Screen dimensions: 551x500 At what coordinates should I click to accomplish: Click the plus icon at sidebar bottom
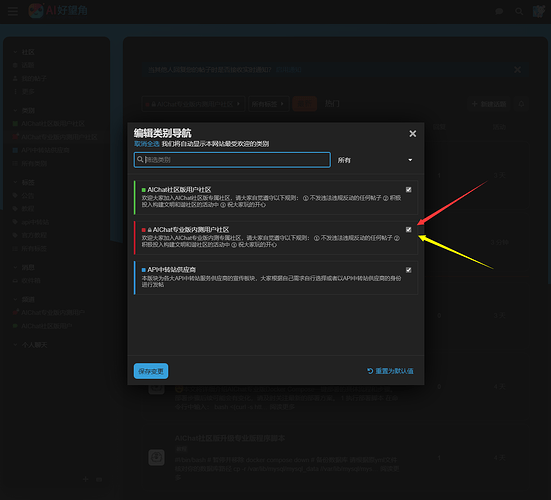pyautogui.click(x=85, y=479)
